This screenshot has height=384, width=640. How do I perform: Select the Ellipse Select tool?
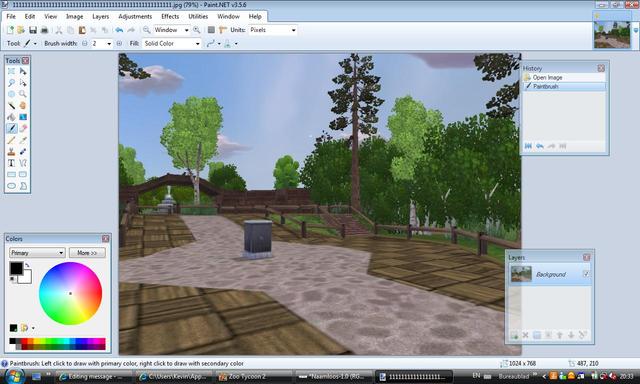[x=11, y=94]
